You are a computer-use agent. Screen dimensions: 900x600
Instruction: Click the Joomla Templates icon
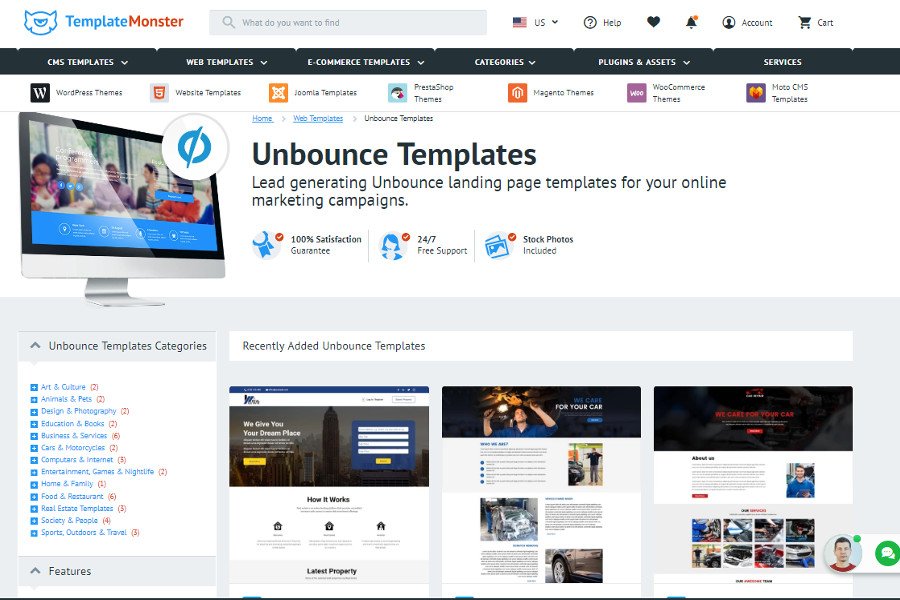[x=278, y=92]
